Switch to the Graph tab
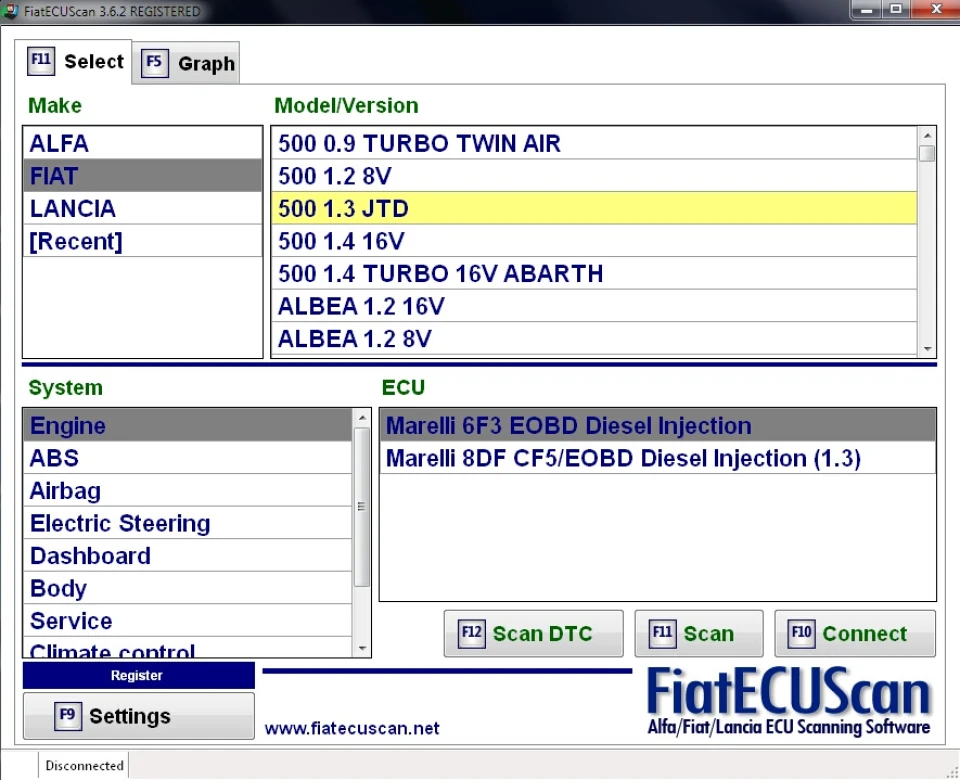This screenshot has height=780, width=960. coord(186,63)
